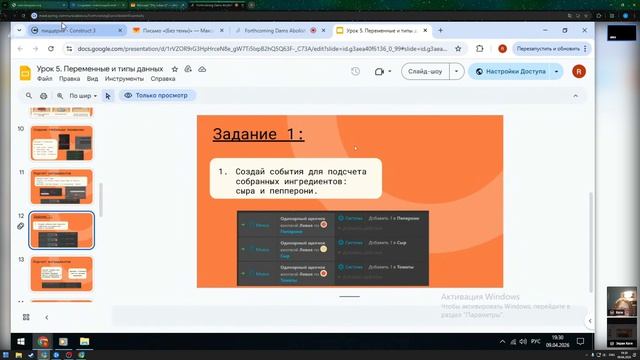Click the Слайд-шоу button
The image size is (640, 360).
pos(425,71)
